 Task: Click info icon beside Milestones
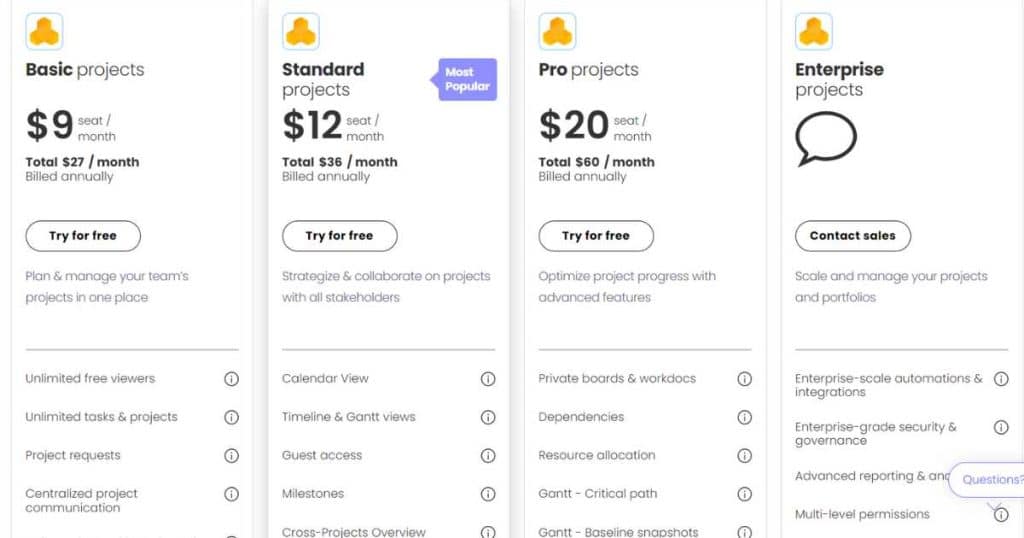point(488,494)
